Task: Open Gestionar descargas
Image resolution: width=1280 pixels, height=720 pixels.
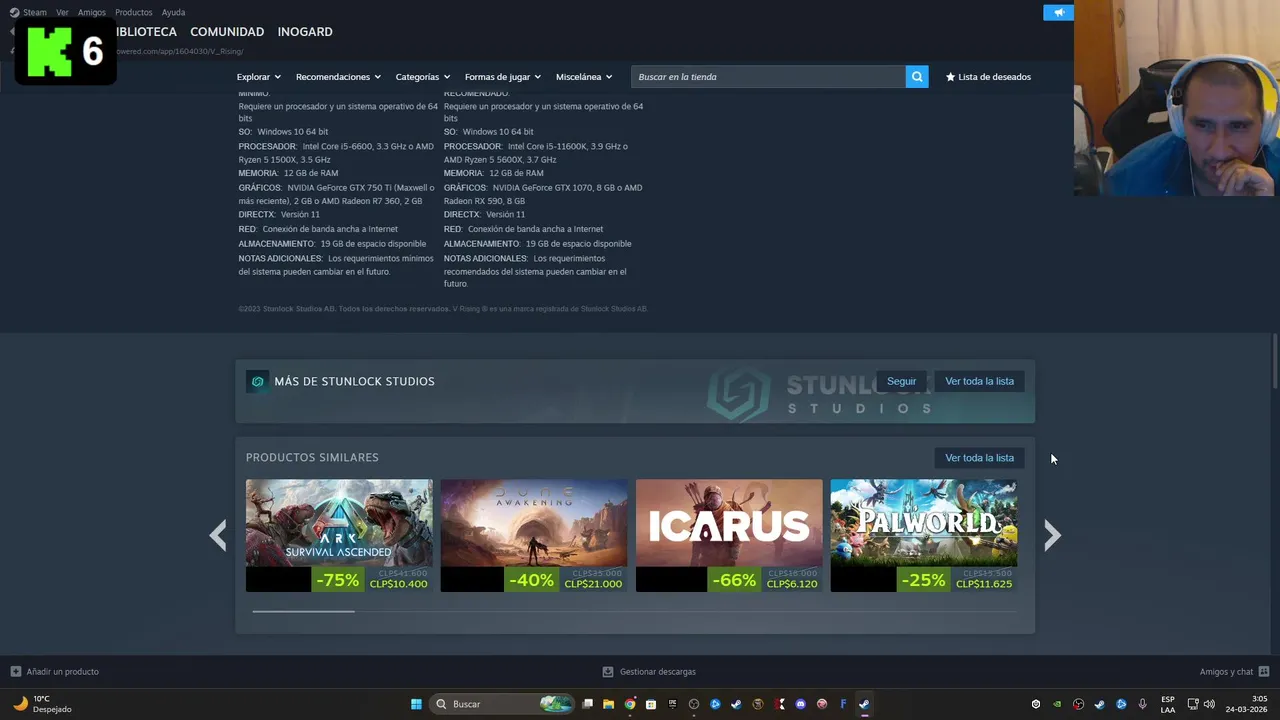Action: [x=657, y=672]
